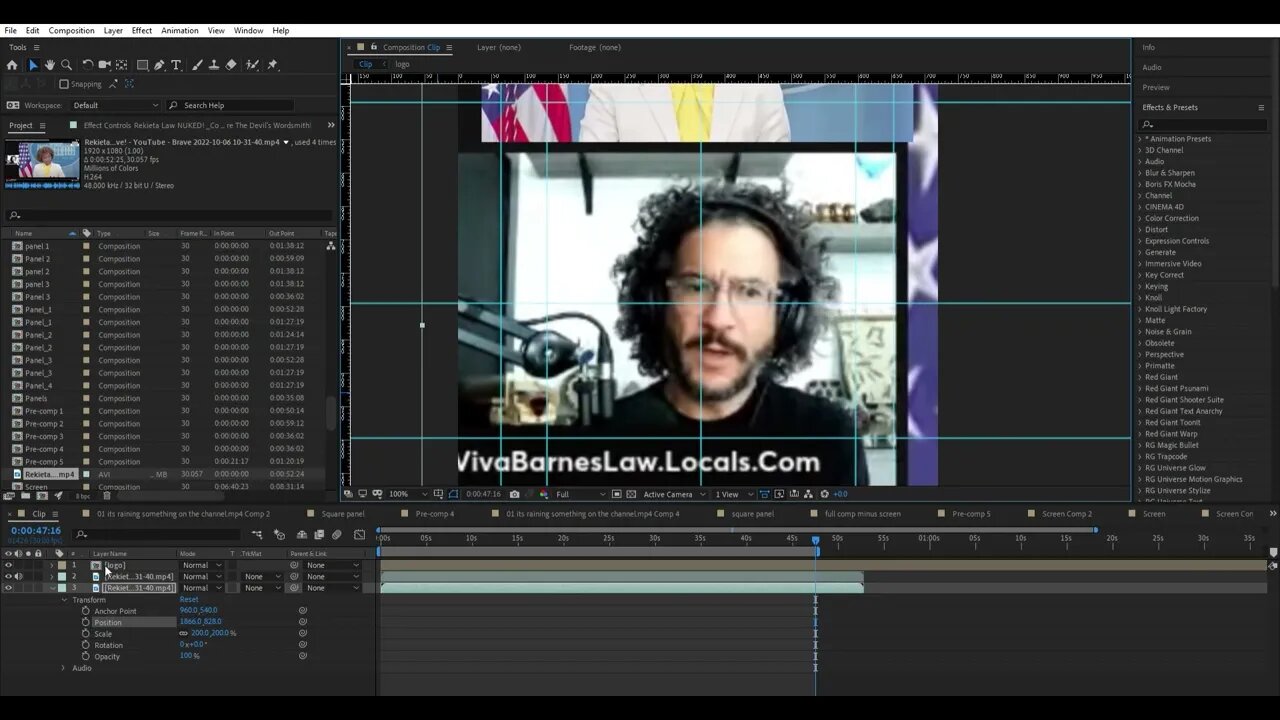Click Reset next to Transform
Viewport: 1280px width, 720px height.
coord(189,600)
